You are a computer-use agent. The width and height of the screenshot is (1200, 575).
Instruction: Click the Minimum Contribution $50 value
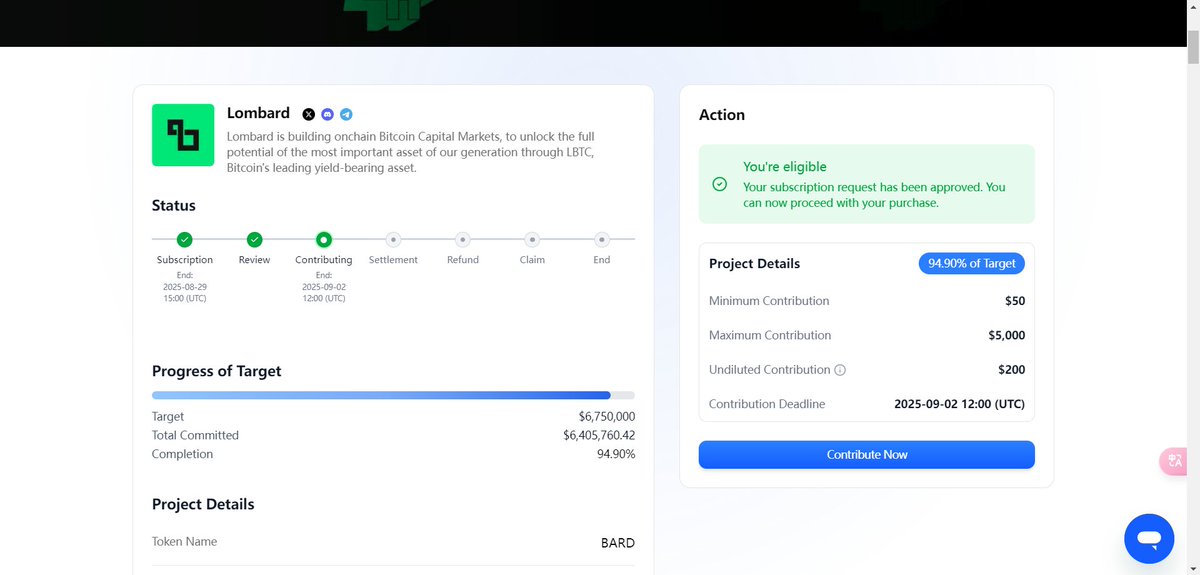(1016, 301)
